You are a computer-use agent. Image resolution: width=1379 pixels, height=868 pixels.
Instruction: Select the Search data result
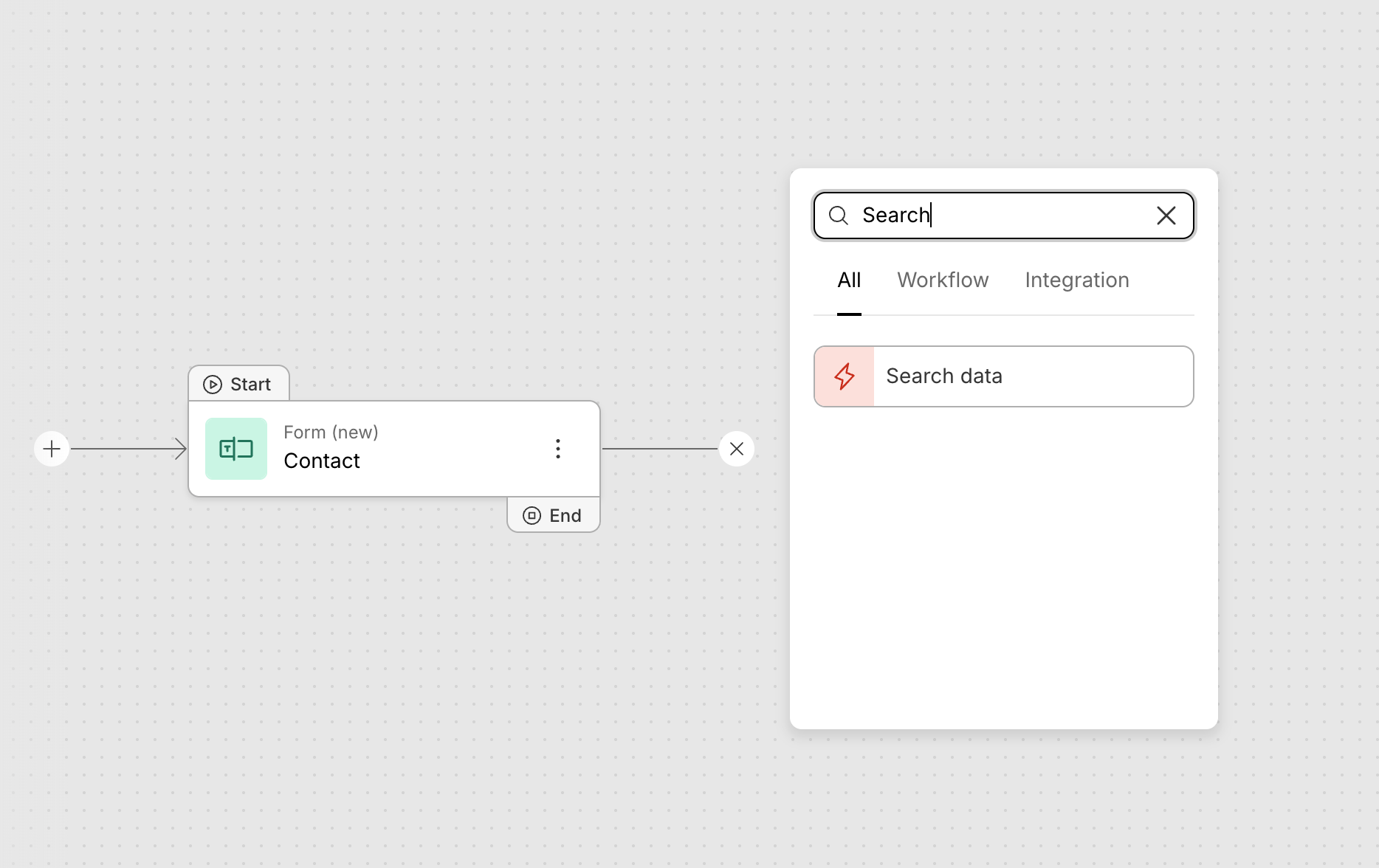[1004, 376]
